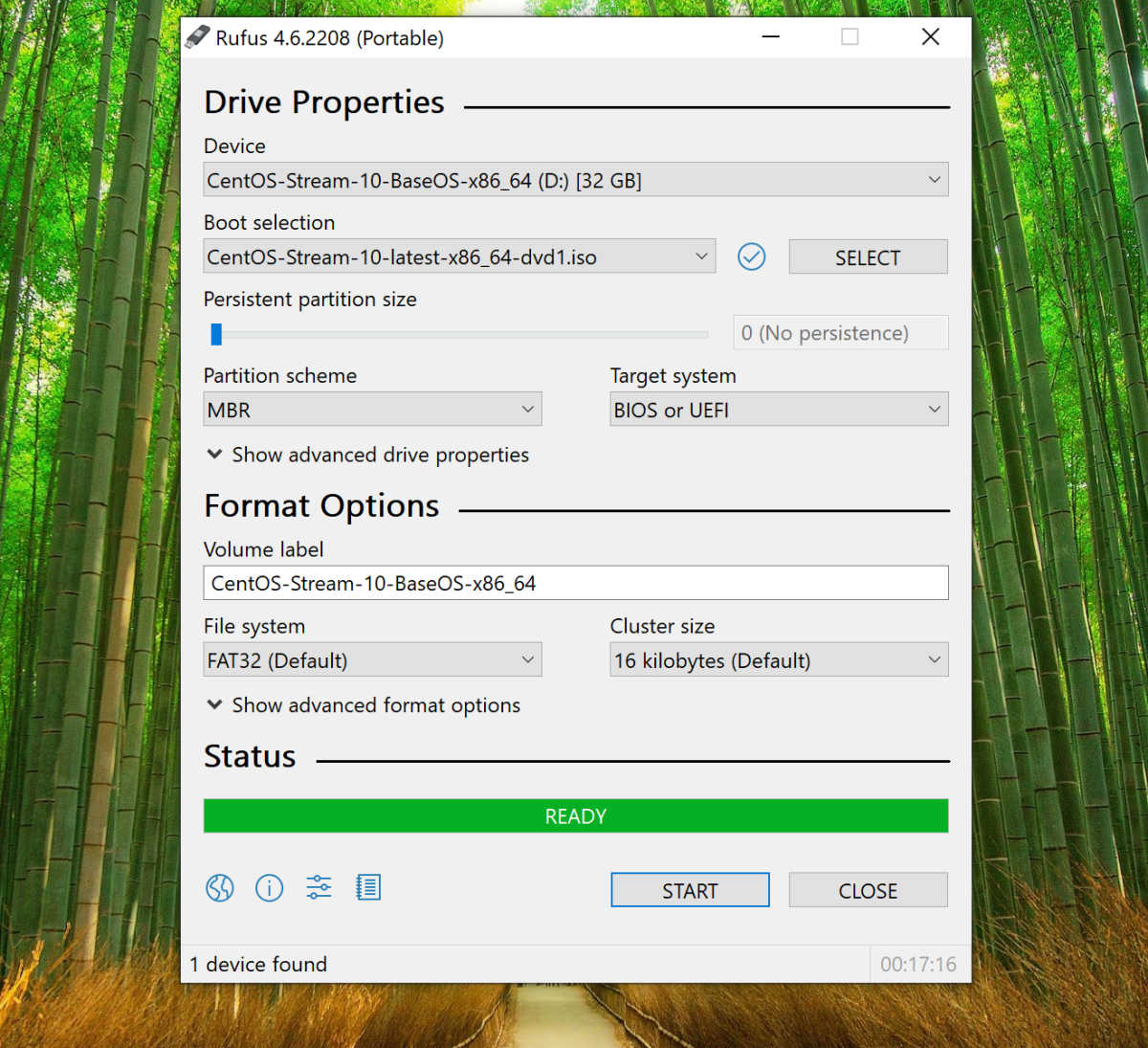Click into the Volume label text field

[576, 583]
